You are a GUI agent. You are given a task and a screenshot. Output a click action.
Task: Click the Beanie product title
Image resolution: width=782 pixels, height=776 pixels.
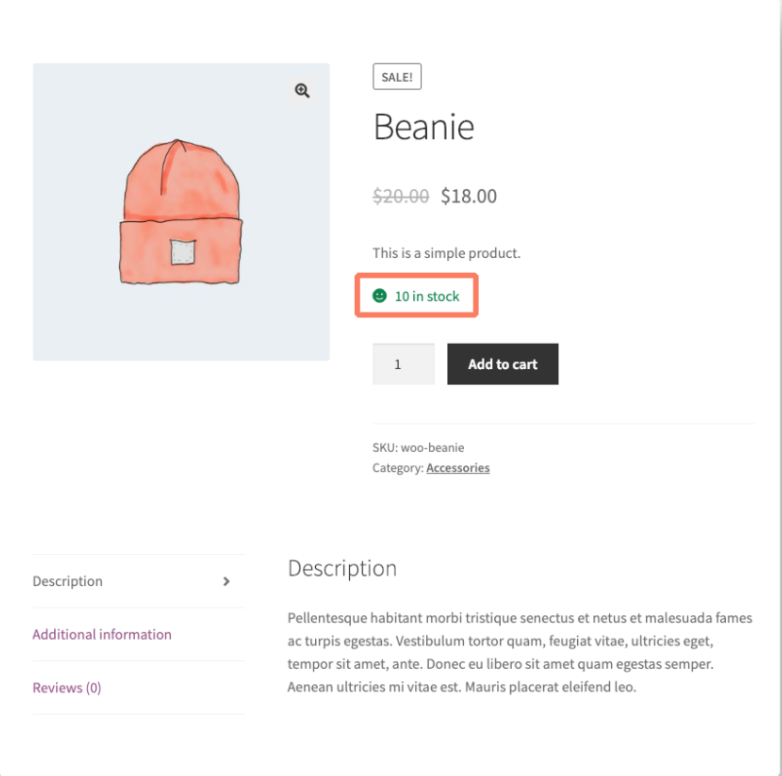[423, 127]
